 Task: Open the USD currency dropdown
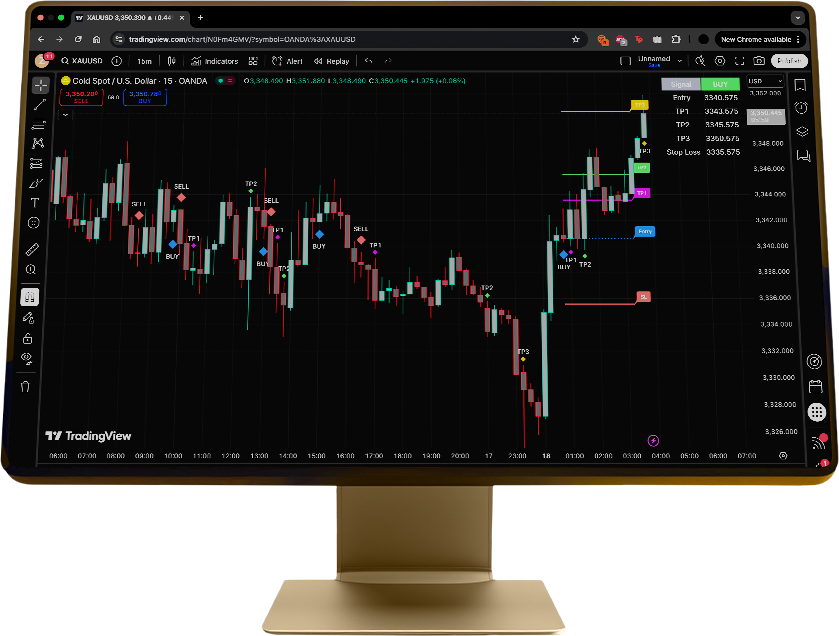(x=765, y=81)
